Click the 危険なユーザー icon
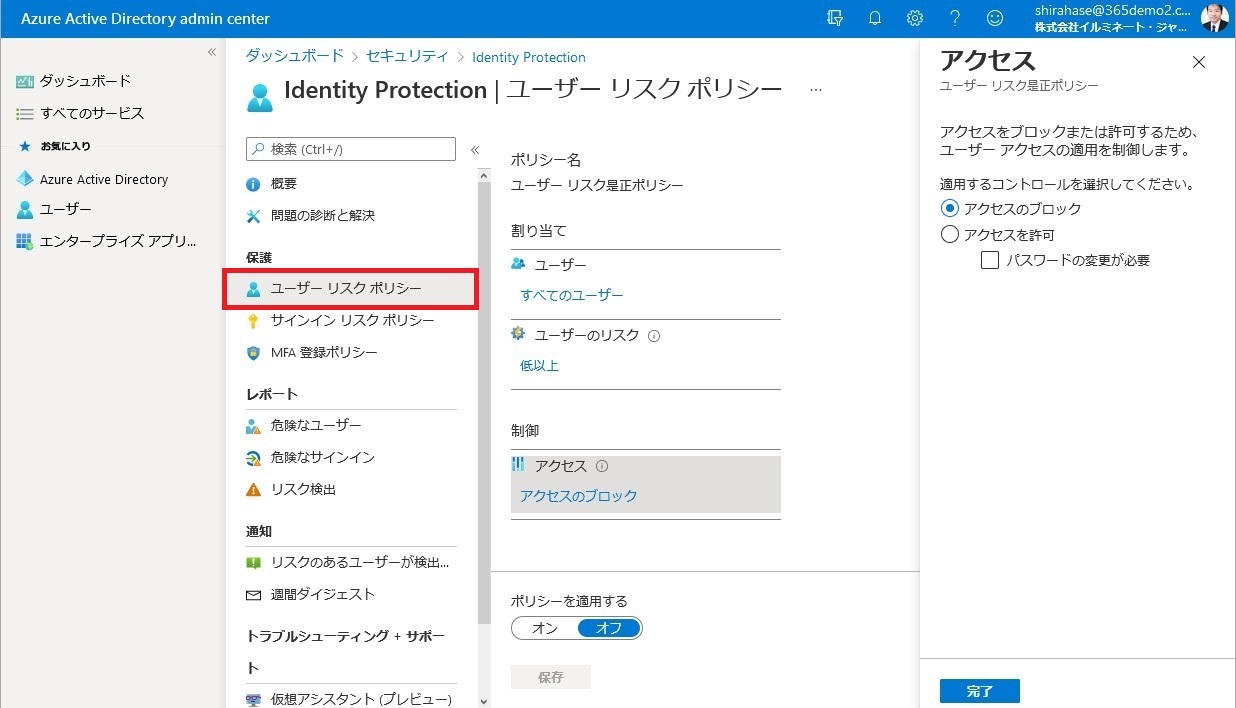Image resolution: width=1236 pixels, height=708 pixels. point(253,426)
